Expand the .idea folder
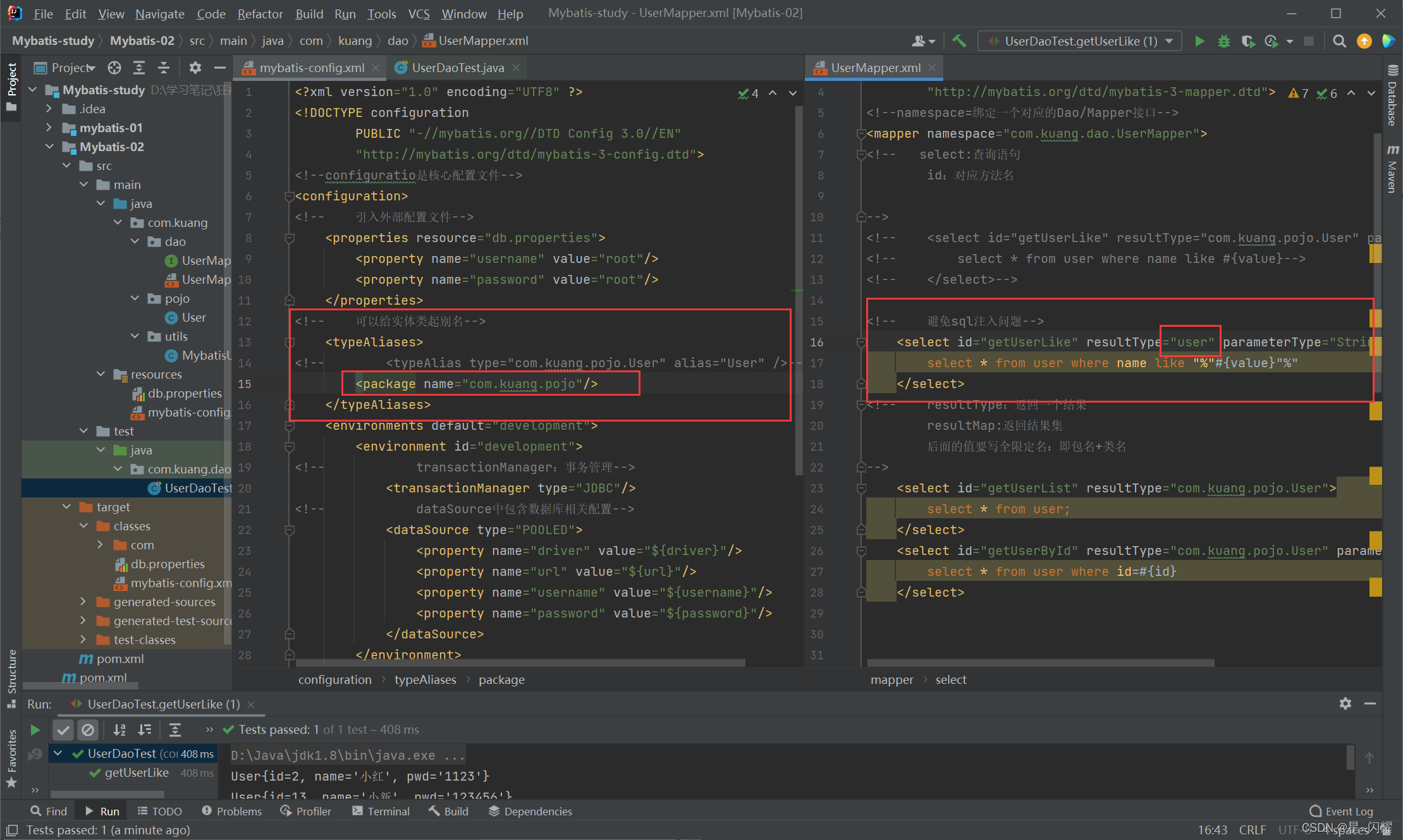The width and height of the screenshot is (1403, 840). pos(49,109)
